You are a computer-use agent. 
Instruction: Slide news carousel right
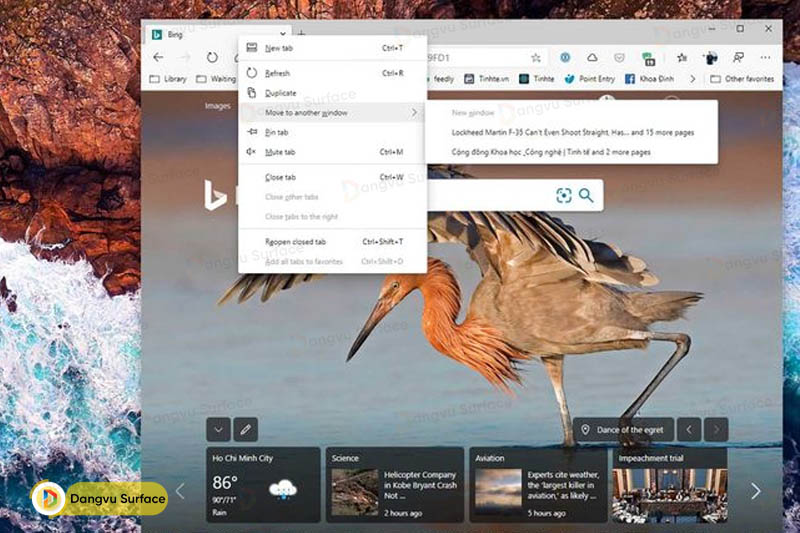coord(756,491)
